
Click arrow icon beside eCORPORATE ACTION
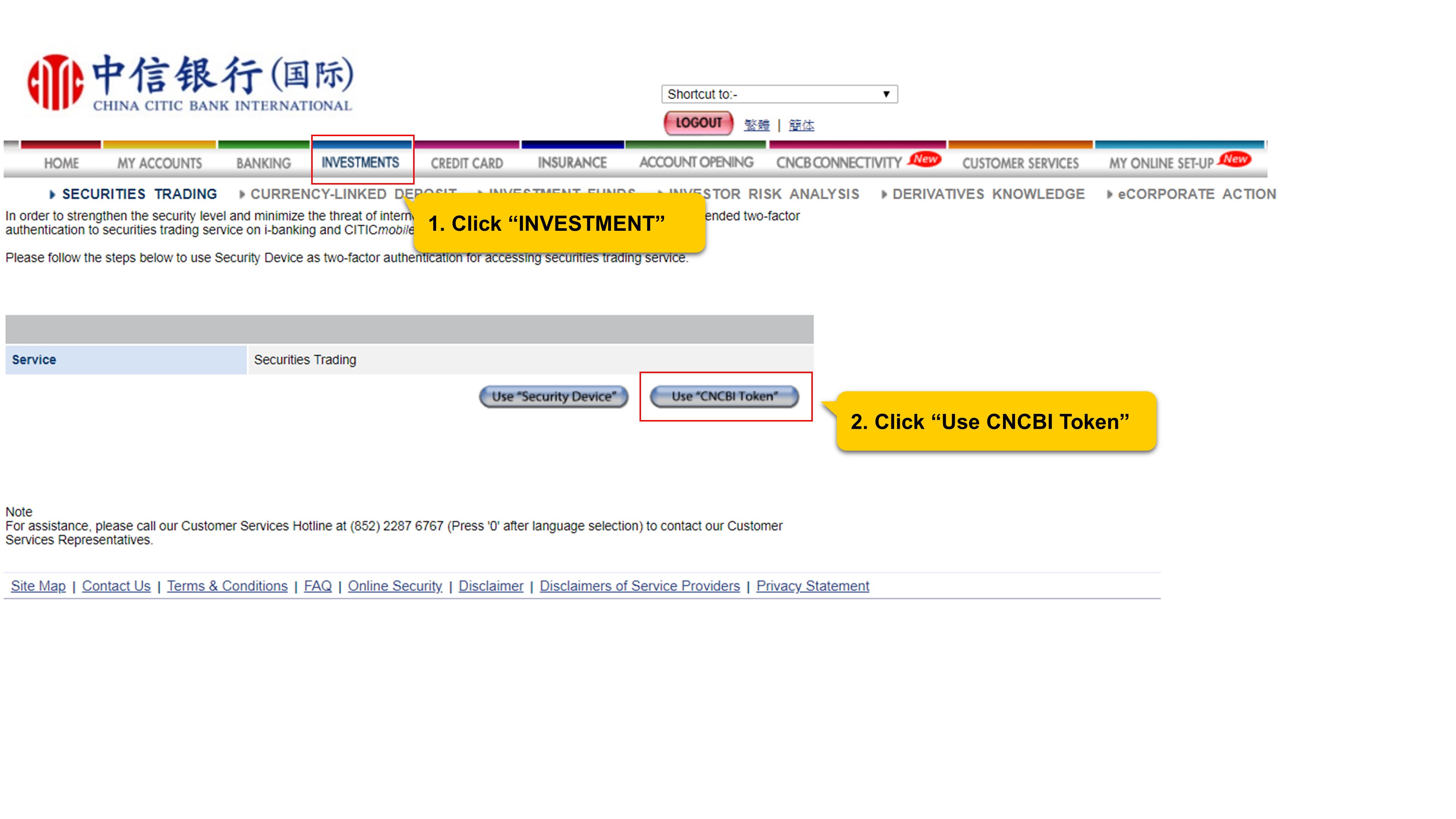click(1109, 194)
